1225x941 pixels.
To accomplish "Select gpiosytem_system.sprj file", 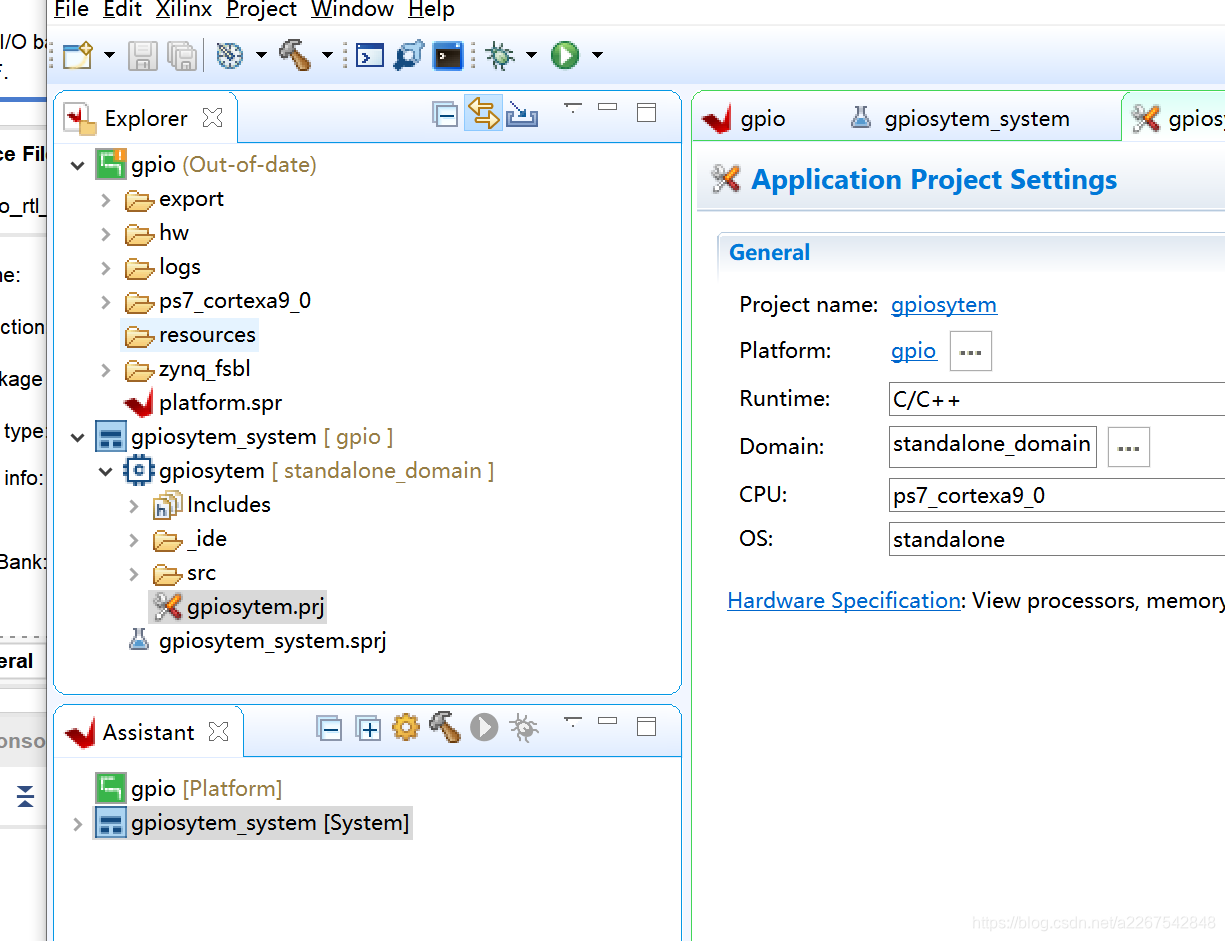I will pos(257,640).
